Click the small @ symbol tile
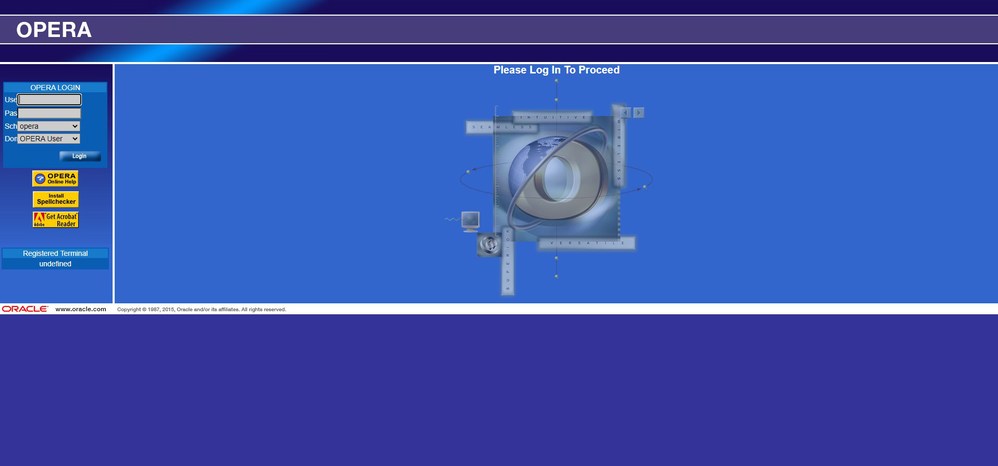The width and height of the screenshot is (998, 466). (488, 245)
